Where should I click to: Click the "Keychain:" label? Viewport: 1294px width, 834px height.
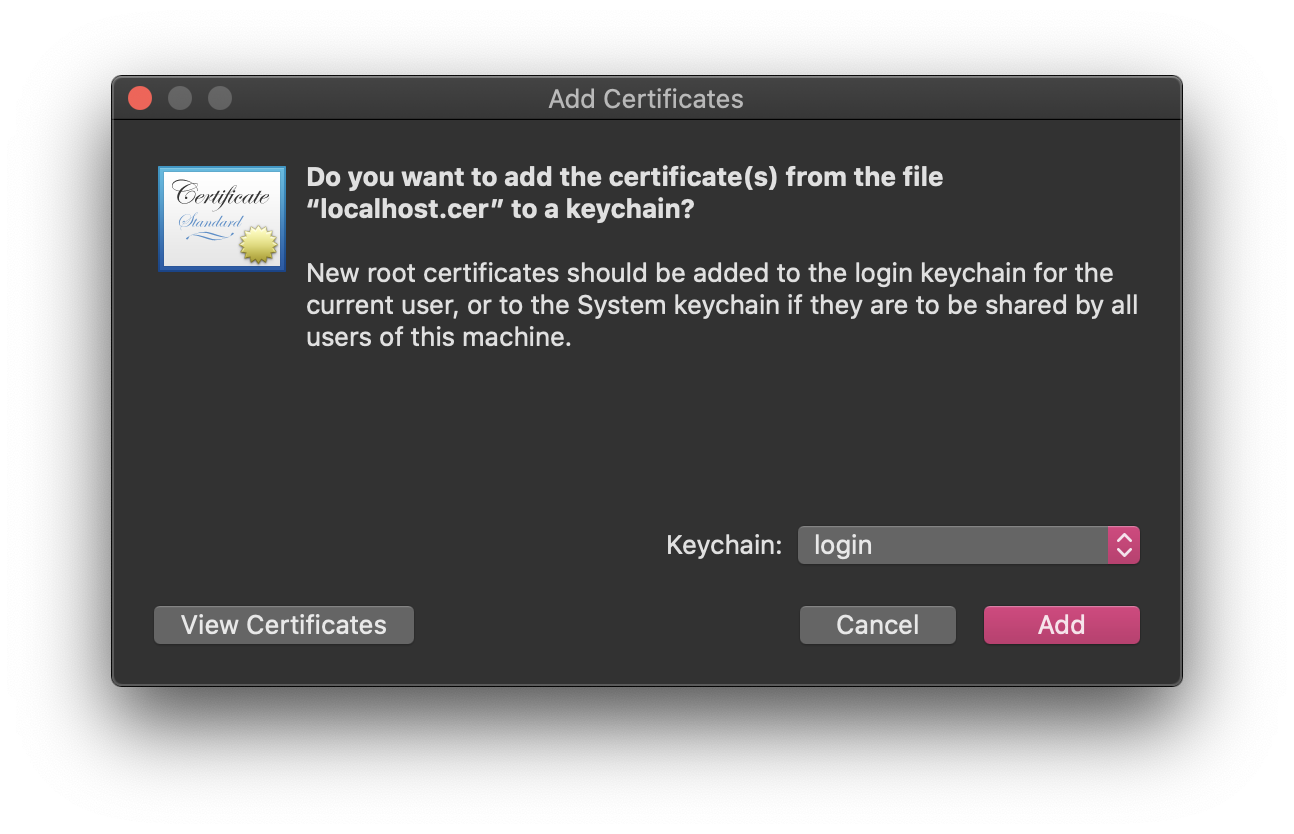[724, 545]
